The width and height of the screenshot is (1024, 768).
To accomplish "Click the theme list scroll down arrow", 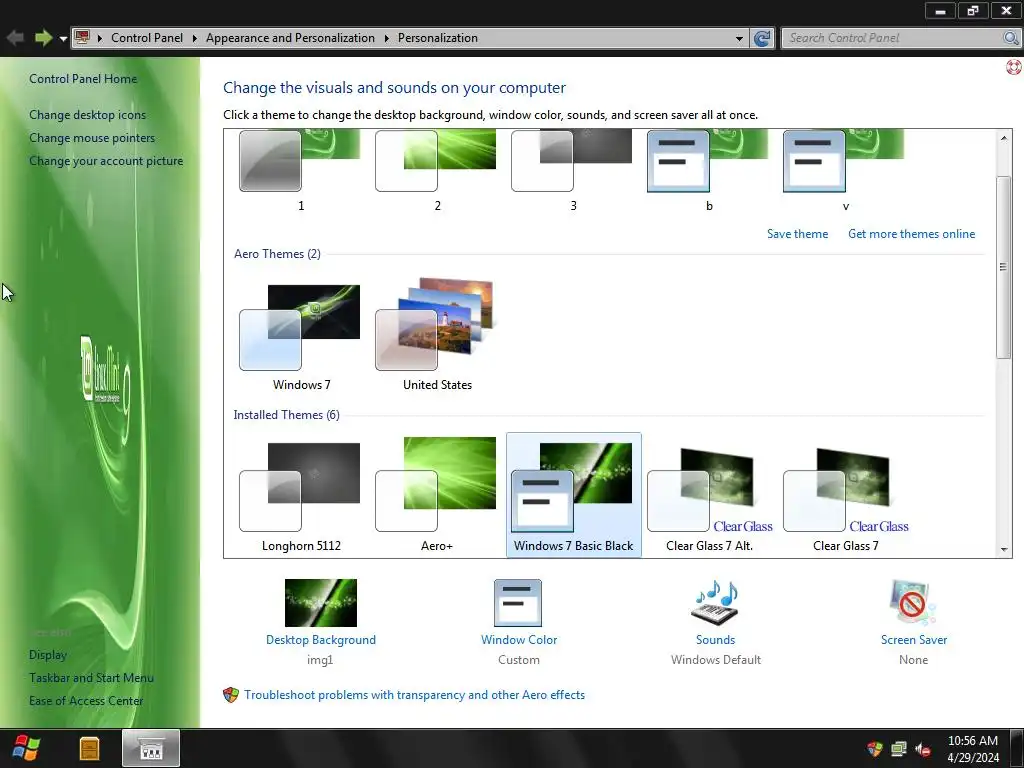I will point(1003,550).
